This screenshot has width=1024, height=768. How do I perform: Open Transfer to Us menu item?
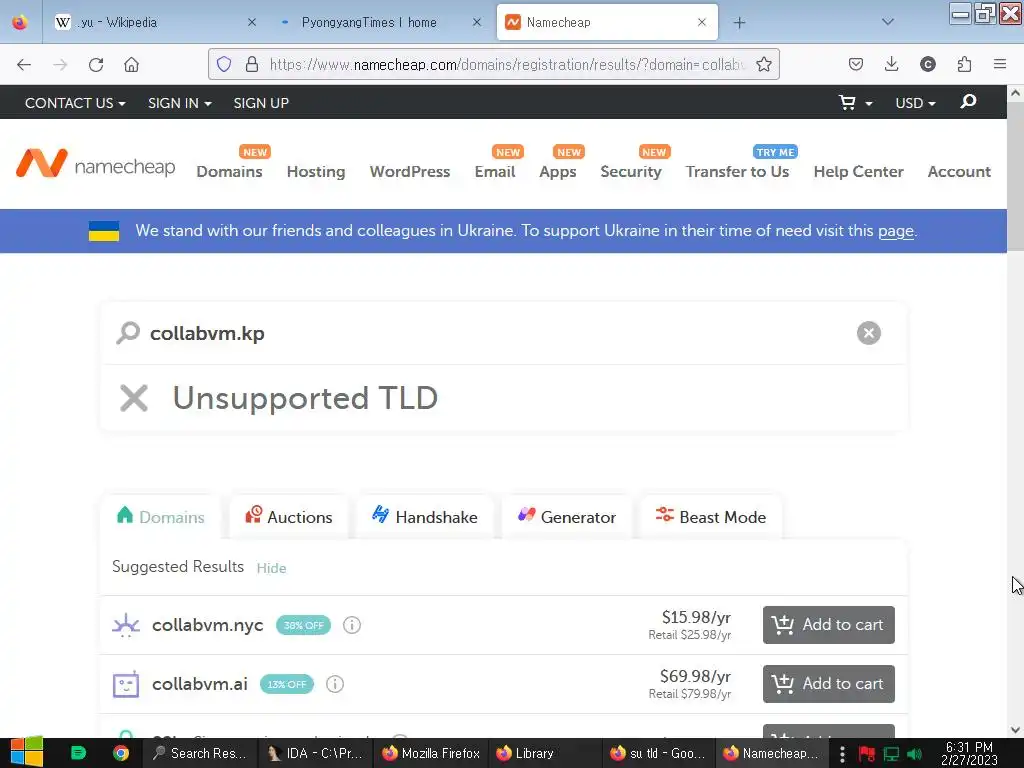[737, 171]
